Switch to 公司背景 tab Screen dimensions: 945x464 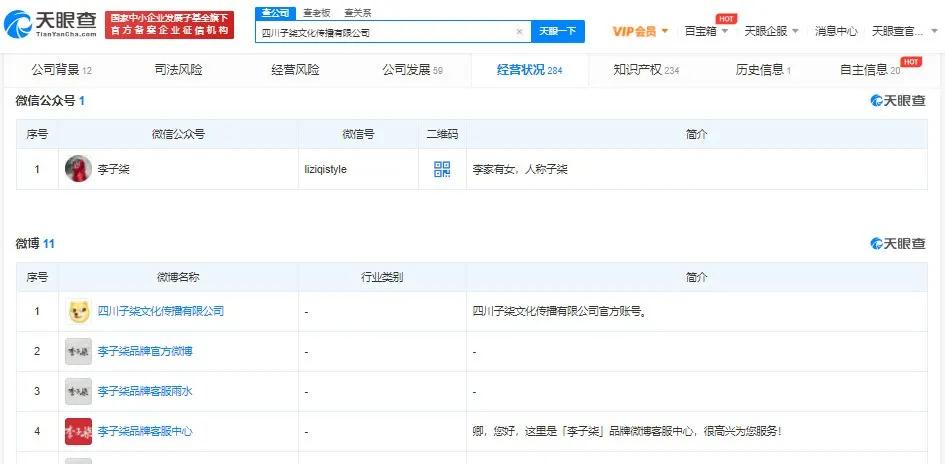coord(61,70)
